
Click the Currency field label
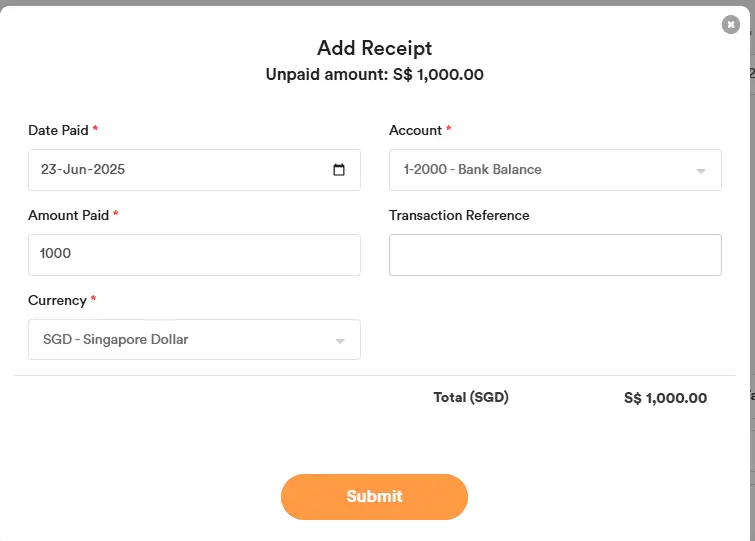57,300
